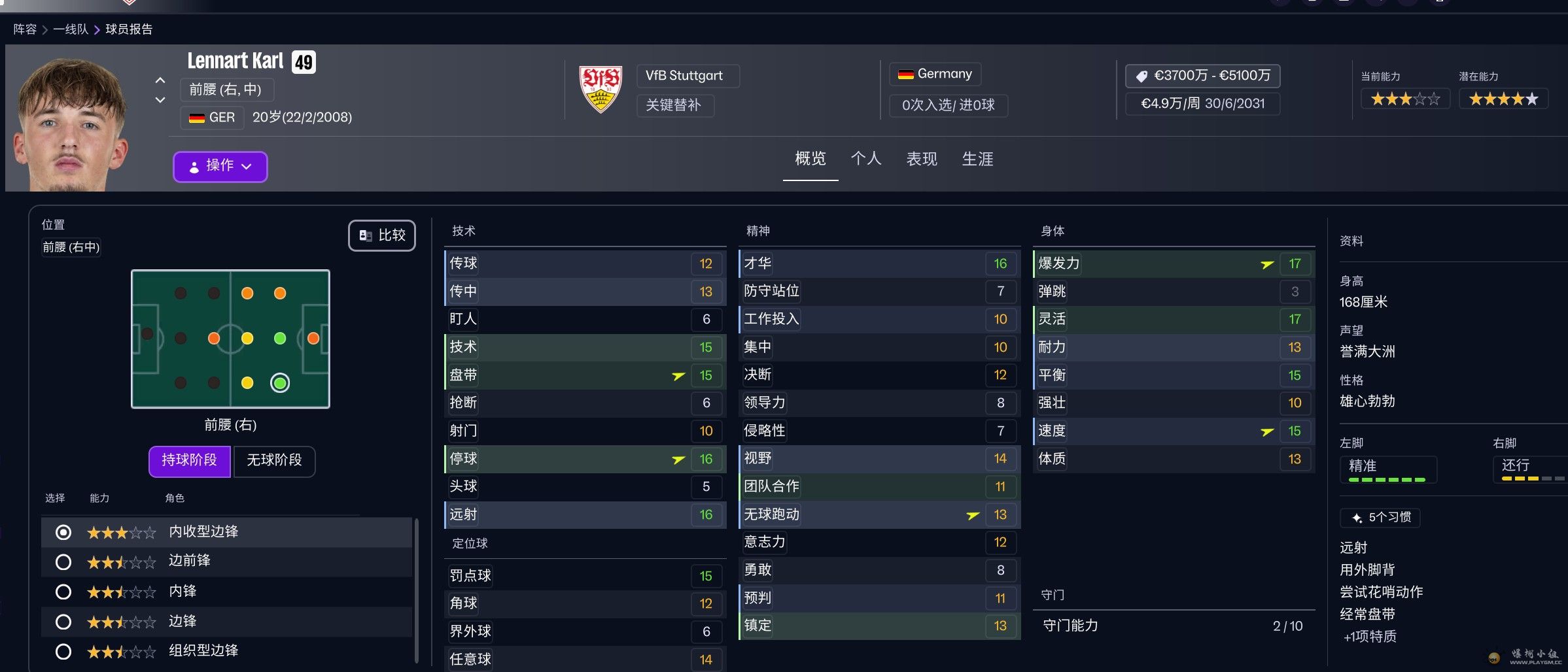The image size is (1568, 672).
Task: Click the yellow arrow beside 爆发力
Action: click(x=1267, y=264)
